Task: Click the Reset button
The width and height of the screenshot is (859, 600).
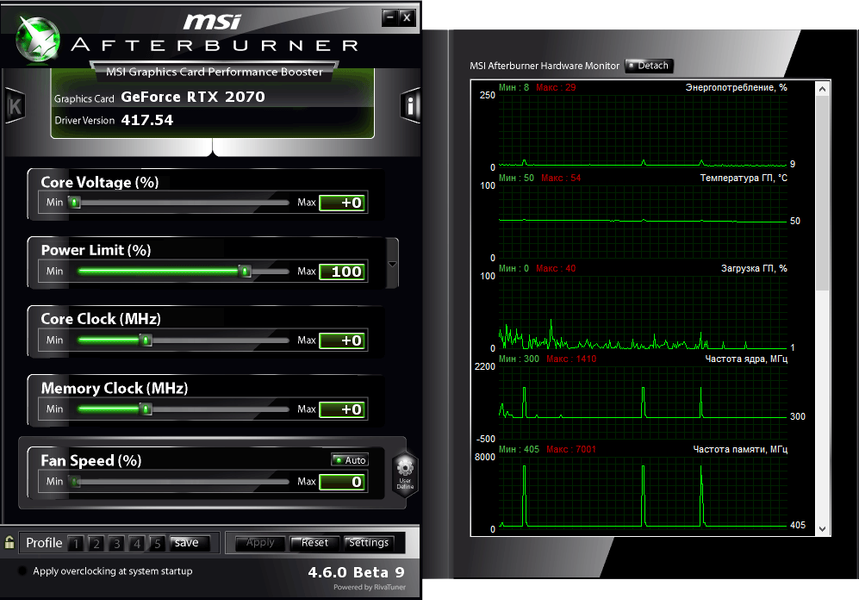Action: coord(314,542)
